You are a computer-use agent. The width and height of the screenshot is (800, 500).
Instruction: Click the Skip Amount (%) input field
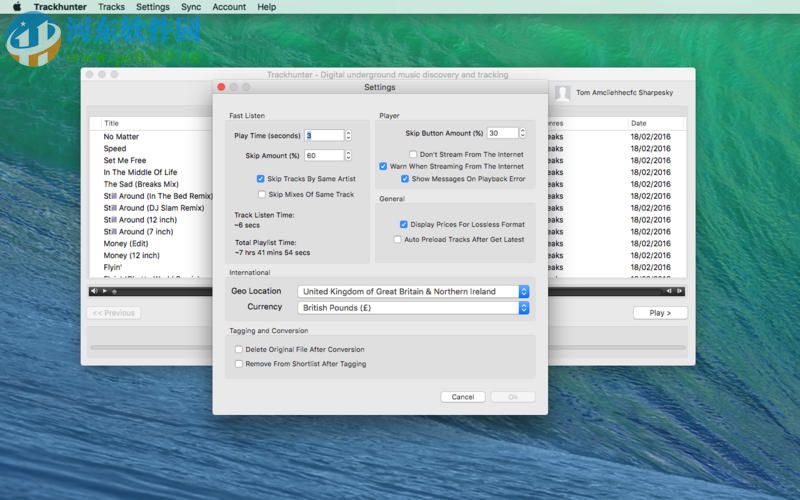click(324, 155)
